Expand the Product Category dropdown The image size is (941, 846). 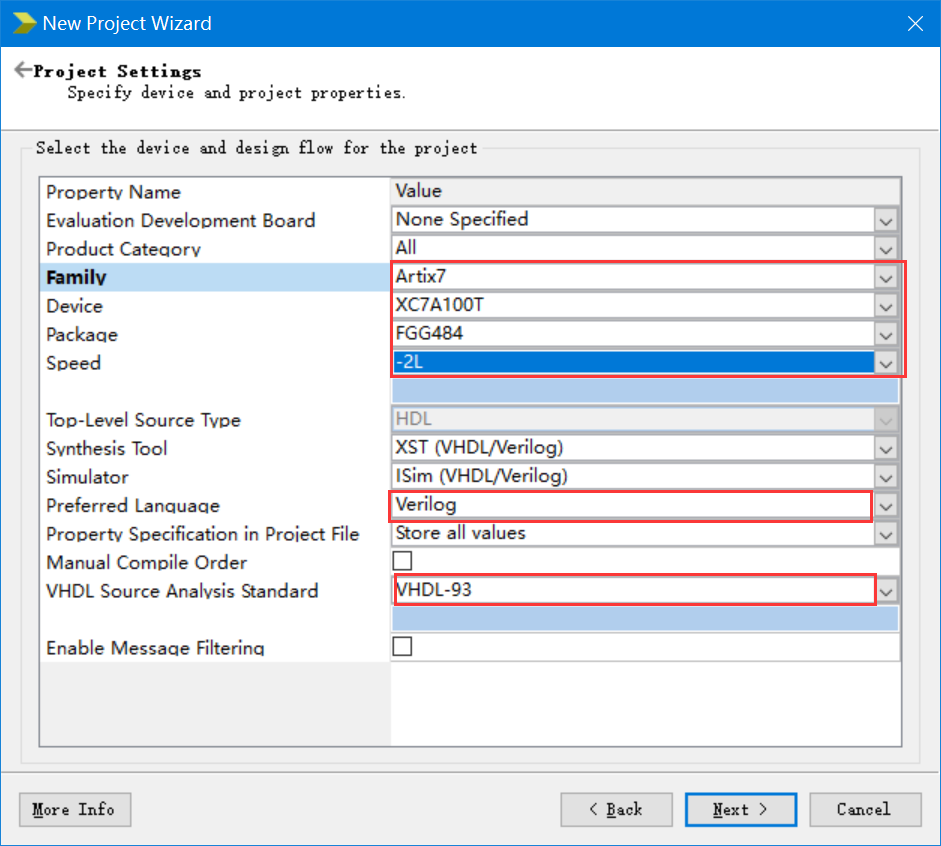[x=886, y=249]
